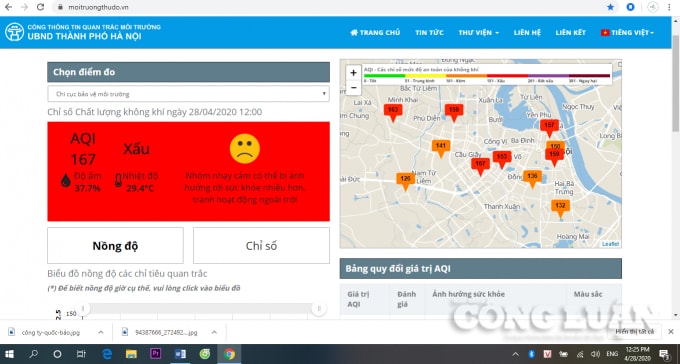Click the Hiển thị tất cả downloads button
The image size is (680, 364).
tap(634, 332)
